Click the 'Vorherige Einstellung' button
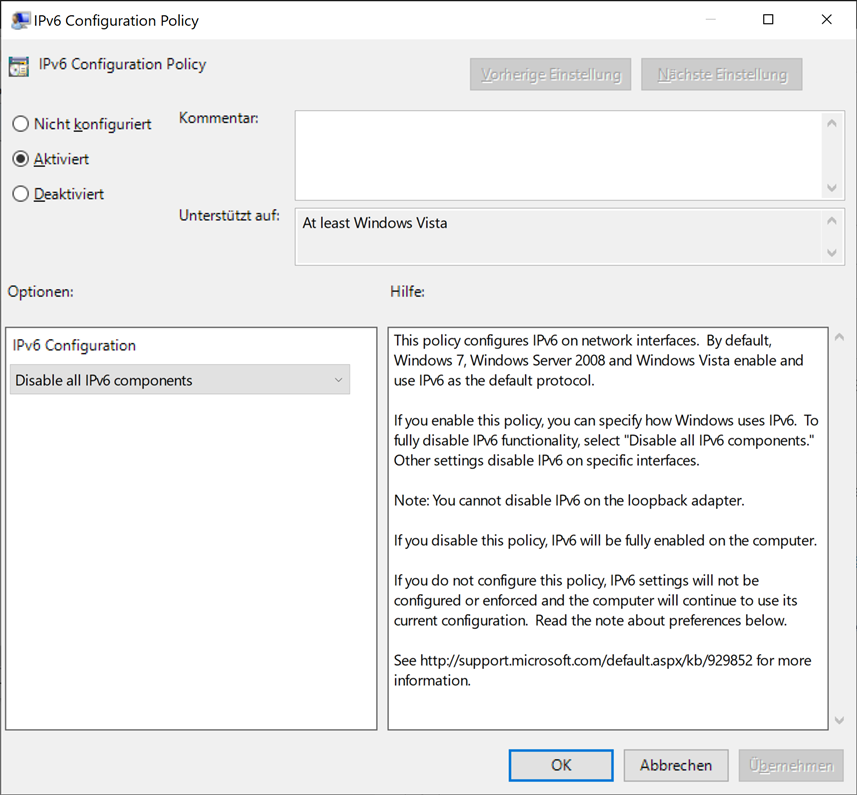857x795 pixels. [x=550, y=74]
